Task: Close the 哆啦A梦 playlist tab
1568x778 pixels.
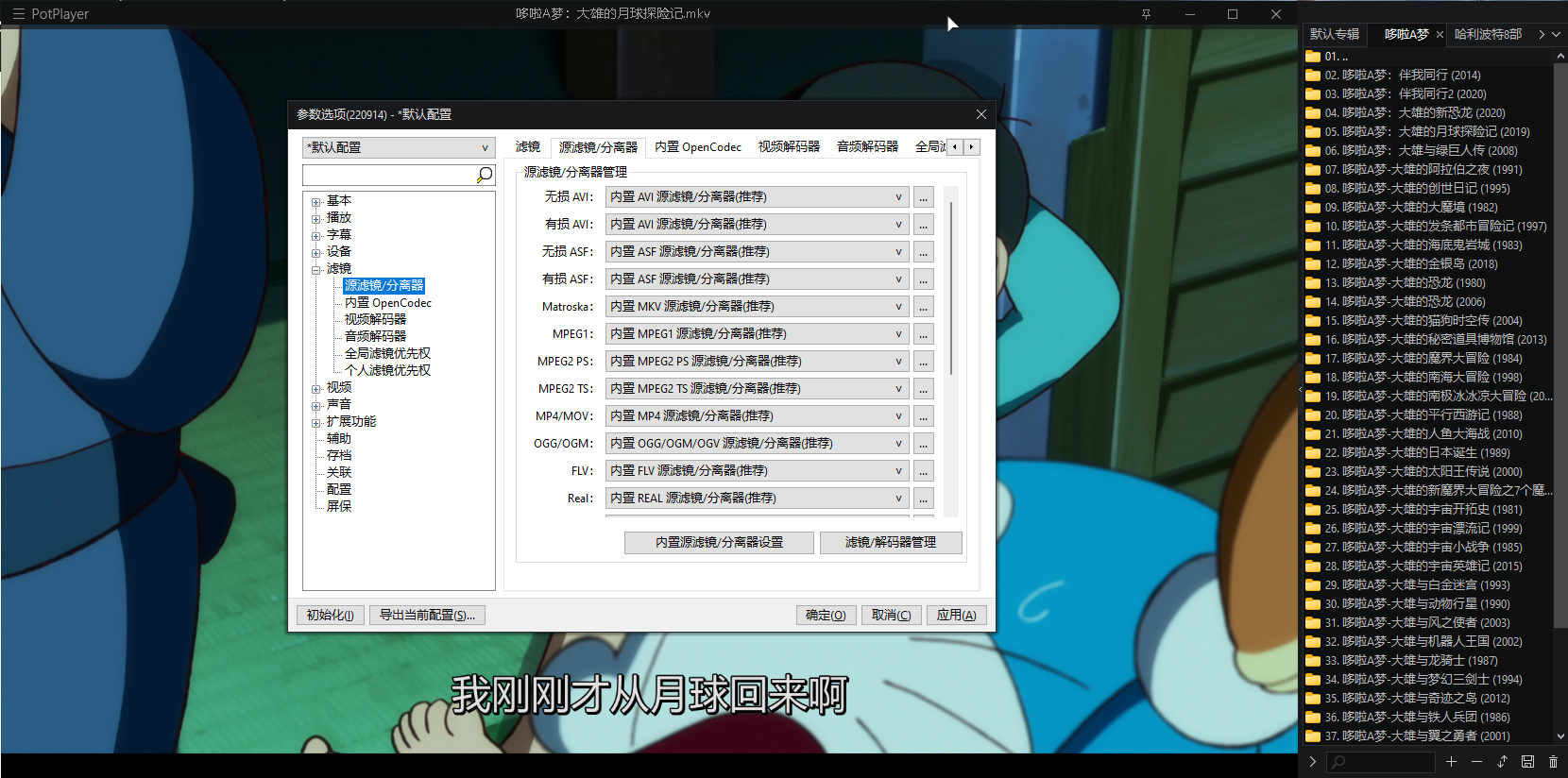Action: coord(1440,34)
